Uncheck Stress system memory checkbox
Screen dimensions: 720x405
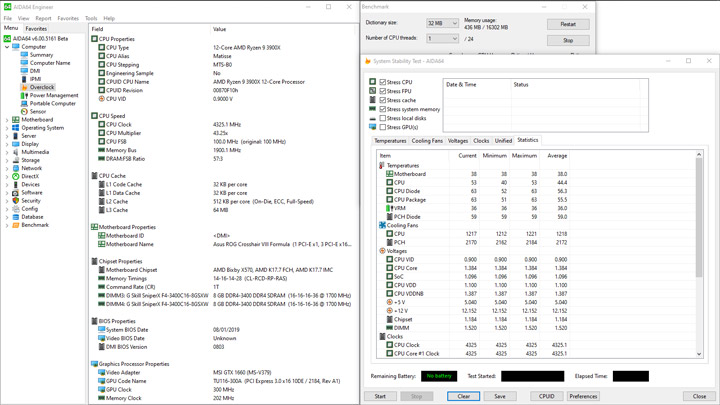coord(382,109)
